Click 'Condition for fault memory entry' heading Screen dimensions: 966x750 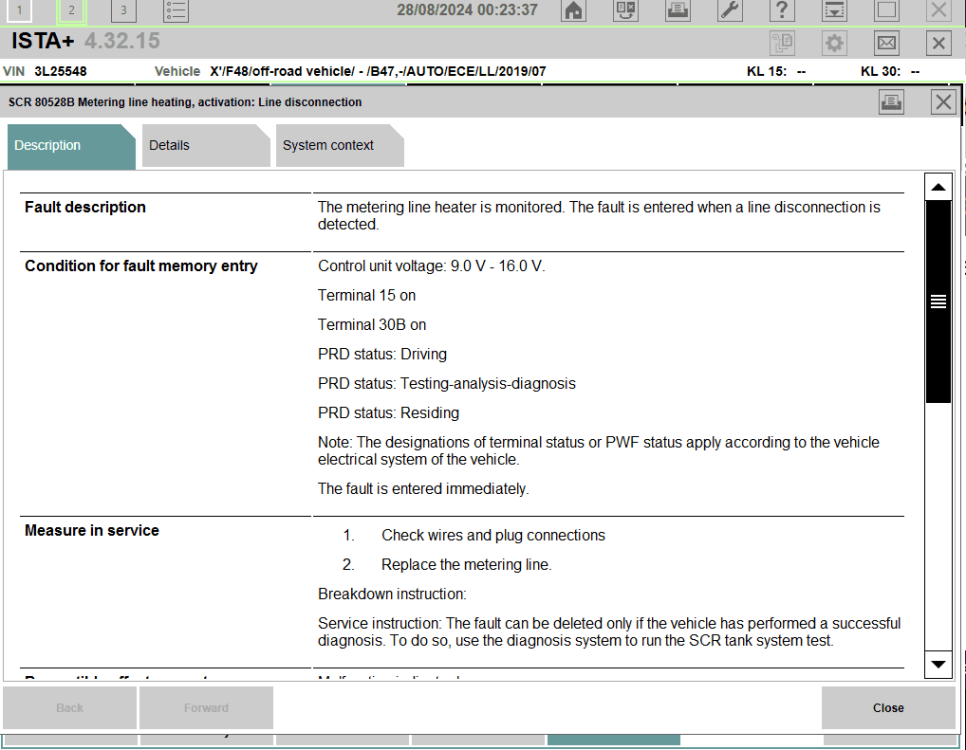coord(141,266)
